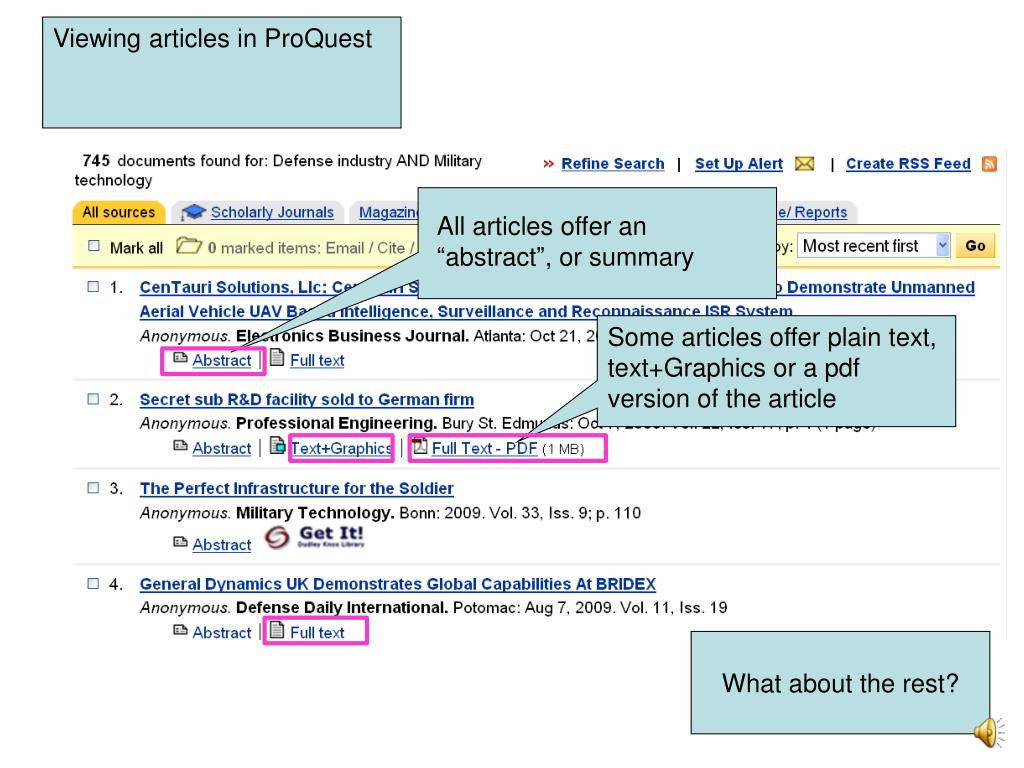The height and width of the screenshot is (768, 1024).
Task: Click Scholarly Journals graduation cap icon
Action: [193, 212]
